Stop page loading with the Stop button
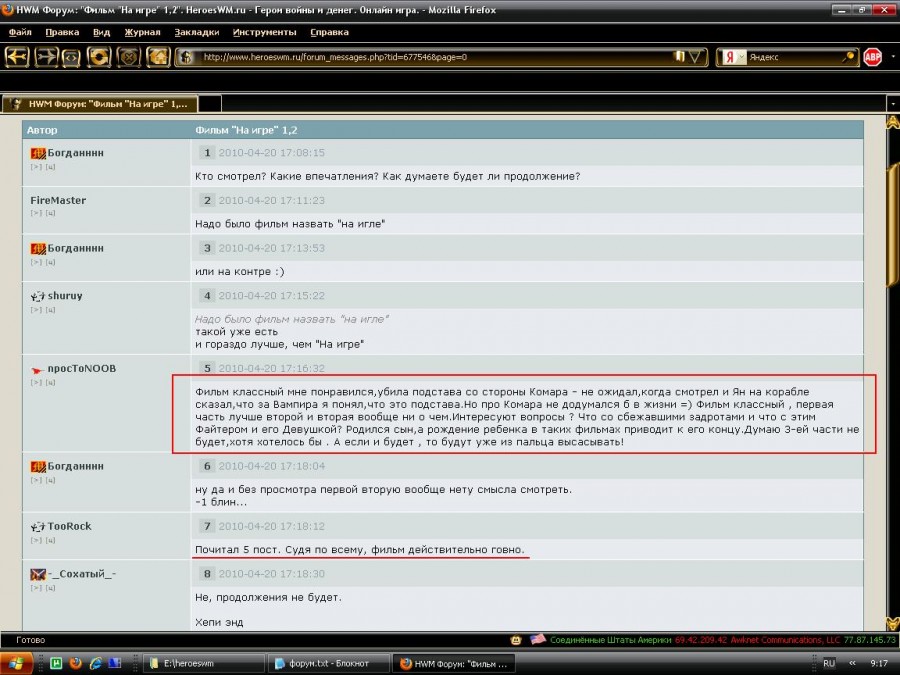This screenshot has width=900, height=675. 129,57
